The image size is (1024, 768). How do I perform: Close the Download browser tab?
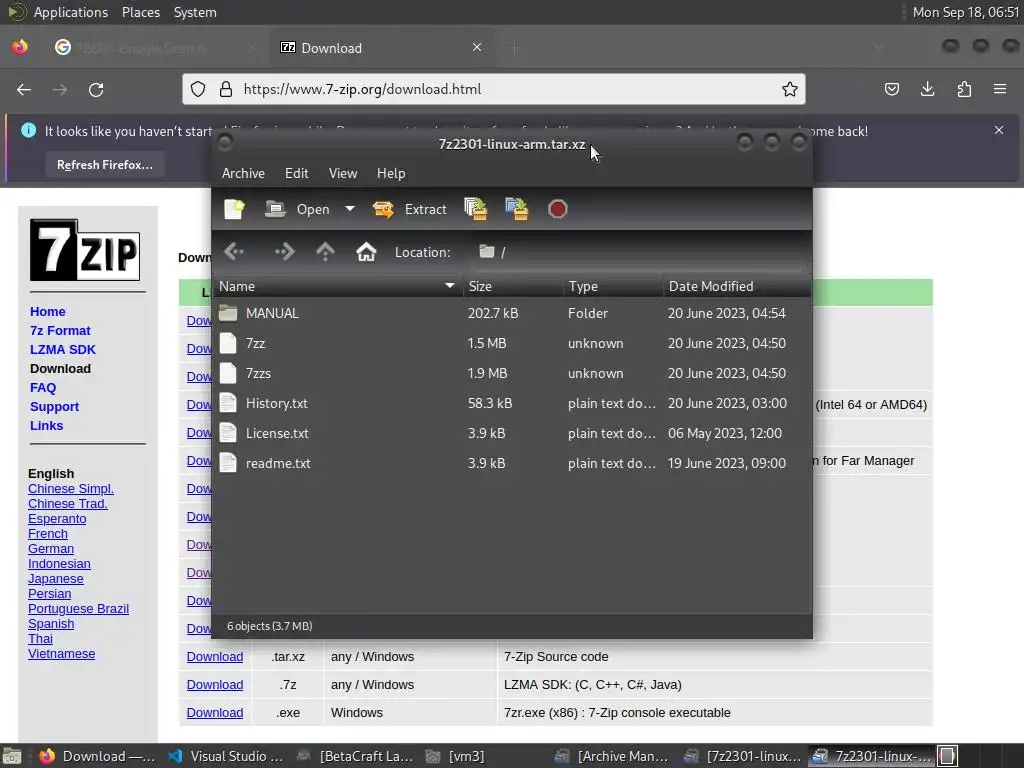[477, 47]
